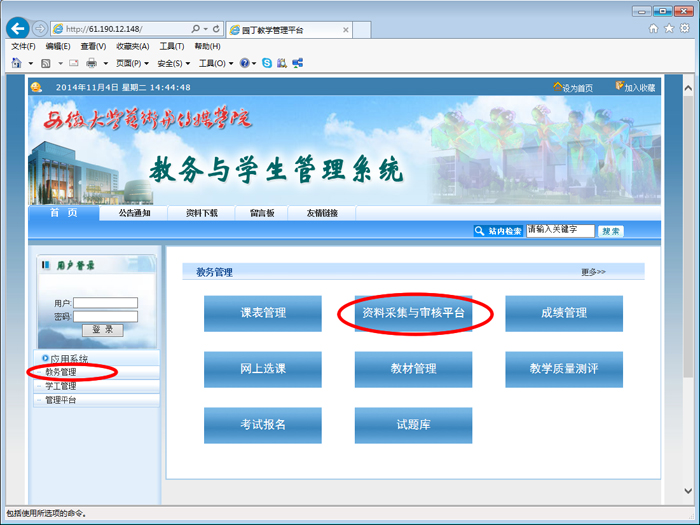Open the 收藏夹(A) menu
The width and height of the screenshot is (700, 525).
point(132,47)
